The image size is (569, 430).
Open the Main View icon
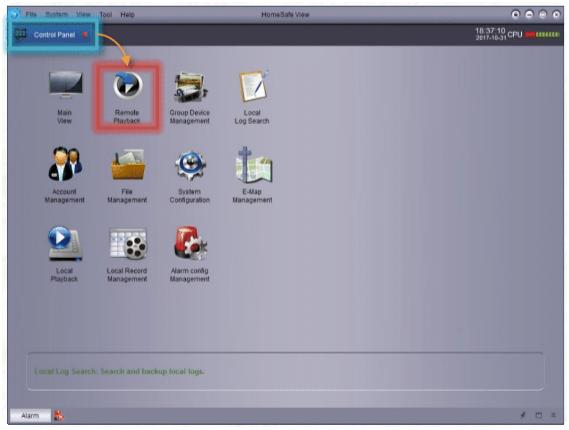point(65,85)
